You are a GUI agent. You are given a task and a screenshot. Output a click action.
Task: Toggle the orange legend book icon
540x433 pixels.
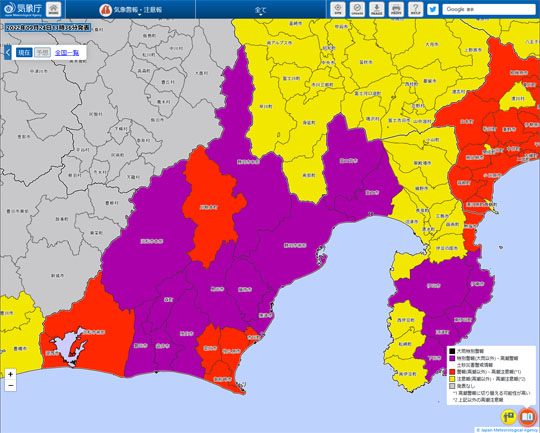click(527, 417)
